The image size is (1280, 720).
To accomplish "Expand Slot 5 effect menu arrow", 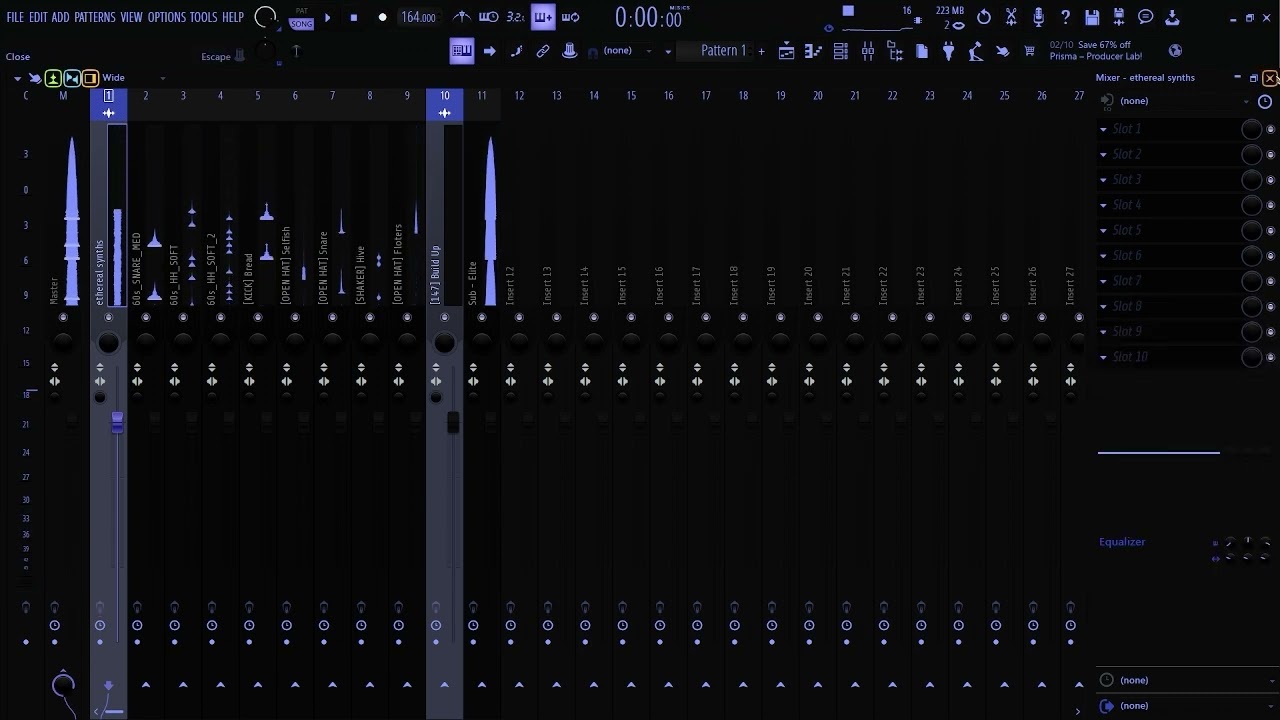I will pos(1104,230).
